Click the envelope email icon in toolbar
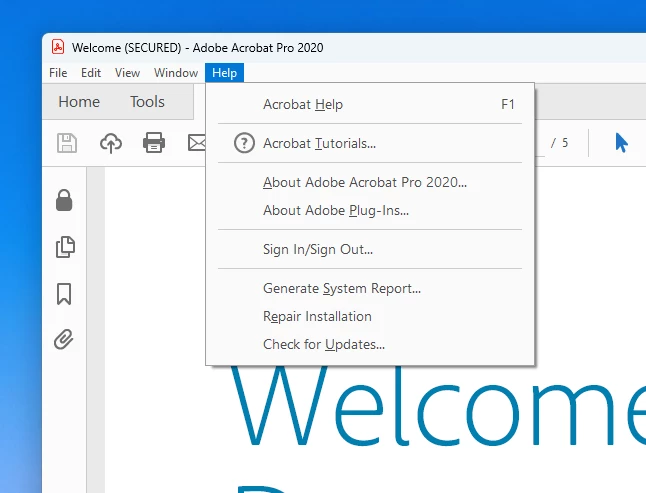Screen dimensions: 646x493 click(x=197, y=143)
